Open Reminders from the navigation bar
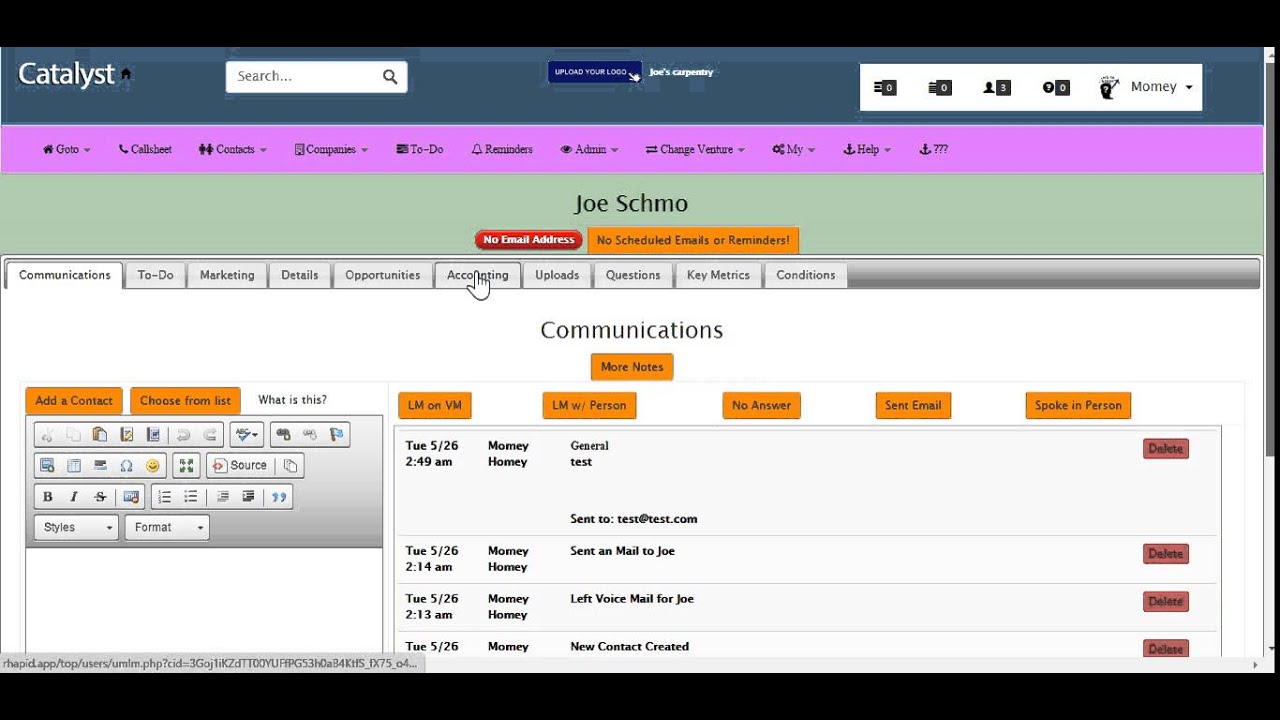The height and width of the screenshot is (720, 1280). (x=502, y=149)
